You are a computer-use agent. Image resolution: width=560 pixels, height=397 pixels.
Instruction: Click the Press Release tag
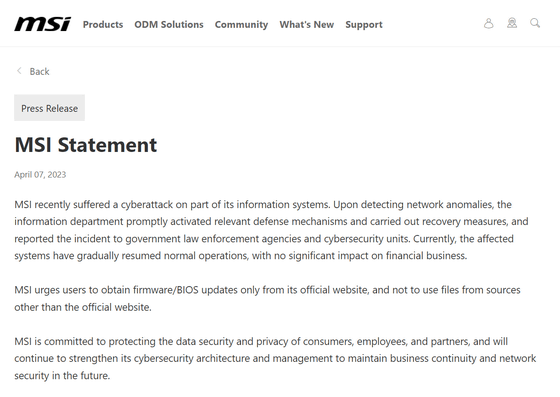tap(49, 108)
